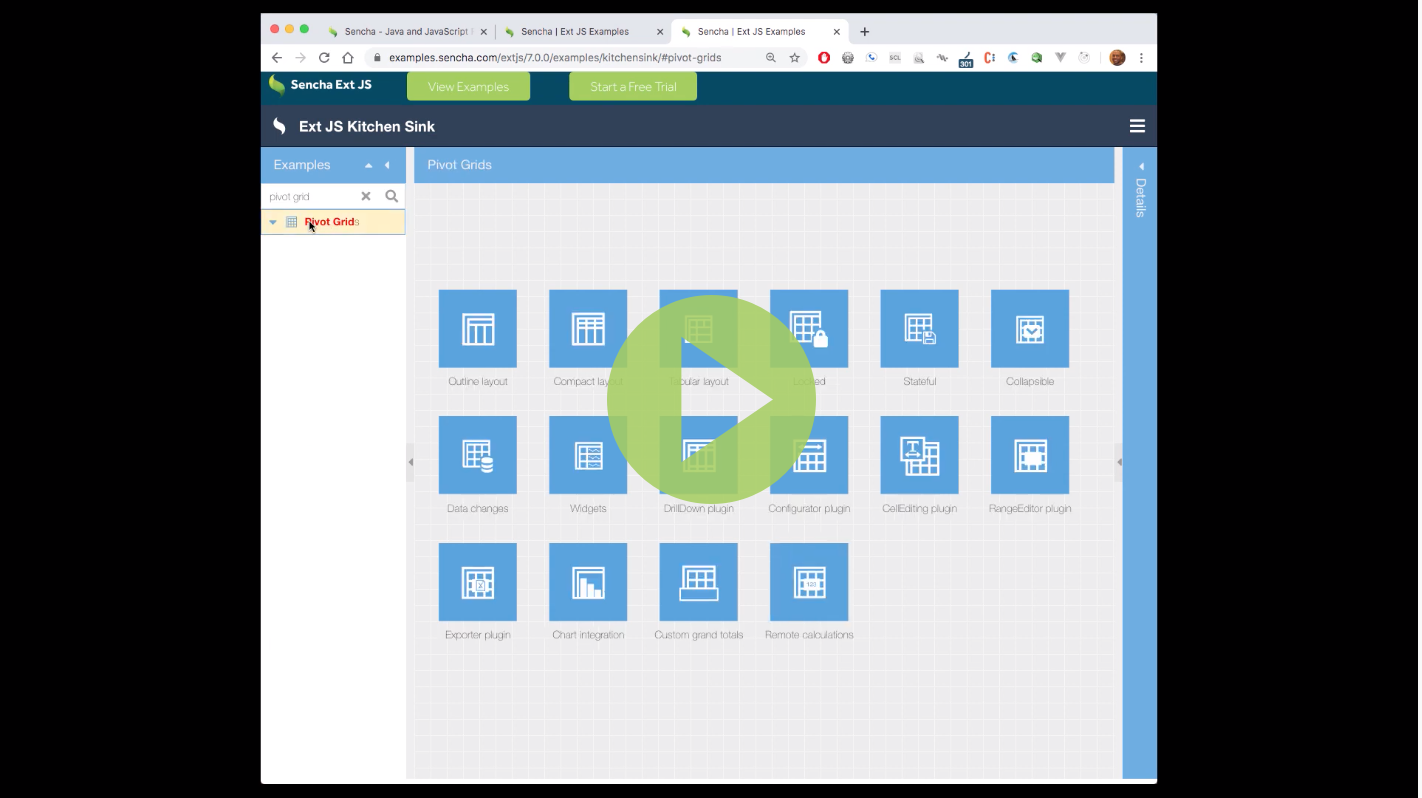Collapse Examples panel with the up arrow
Viewport: 1422px width, 798px height.
click(x=369, y=165)
